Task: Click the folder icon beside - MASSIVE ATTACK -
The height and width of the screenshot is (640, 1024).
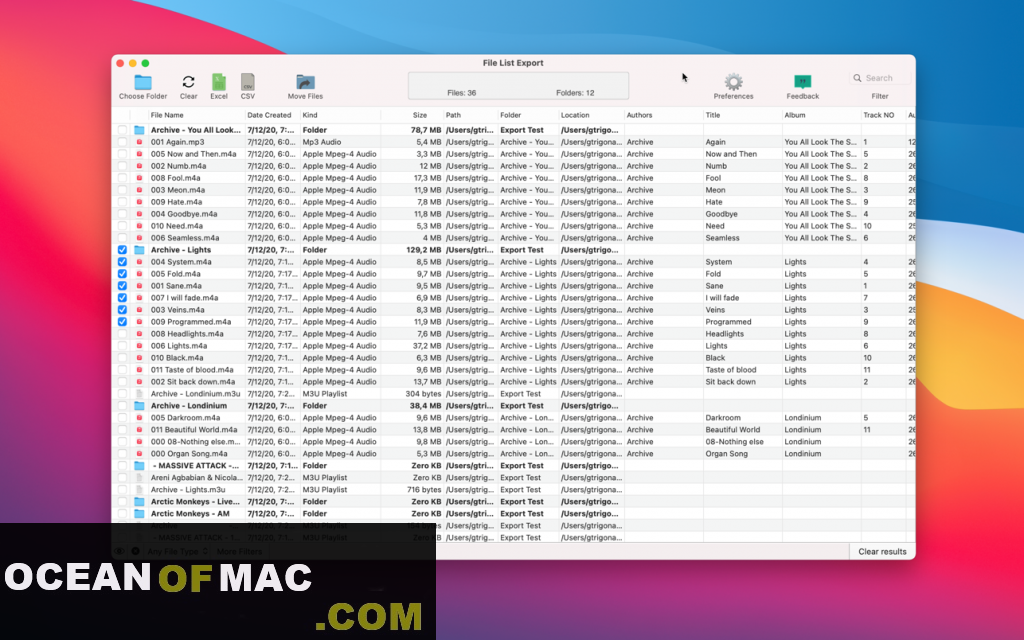Action: (139, 466)
